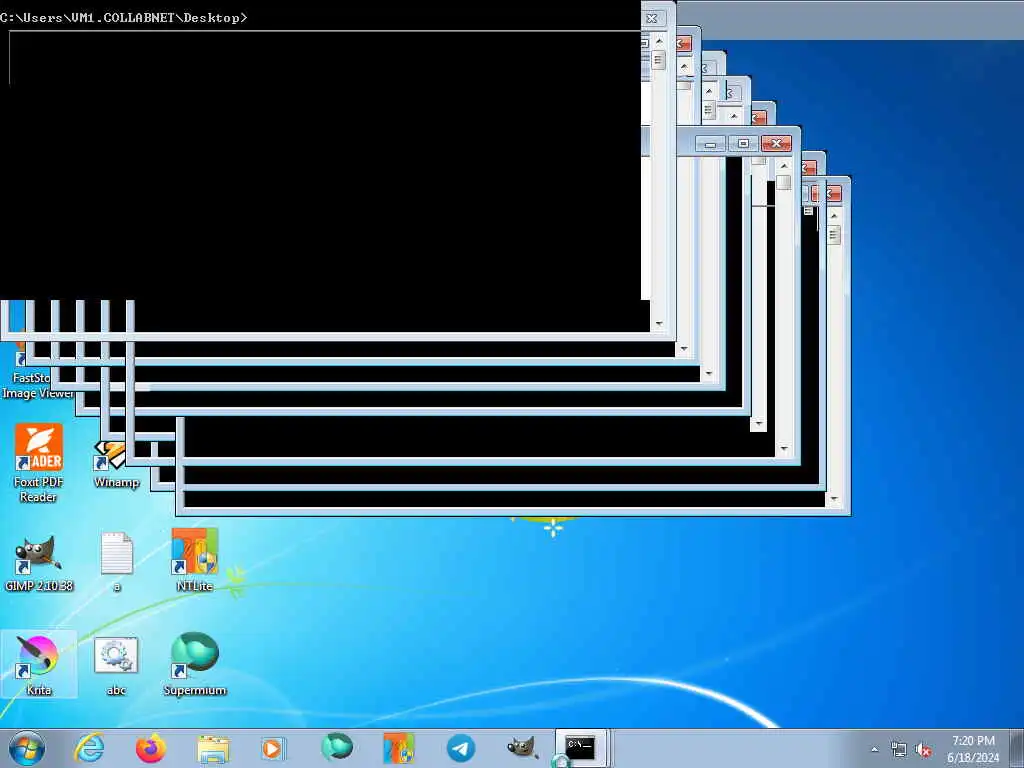Close the console window showing three caption buttons
Image resolution: width=1024 pixels, height=768 pixels.
tap(776, 144)
